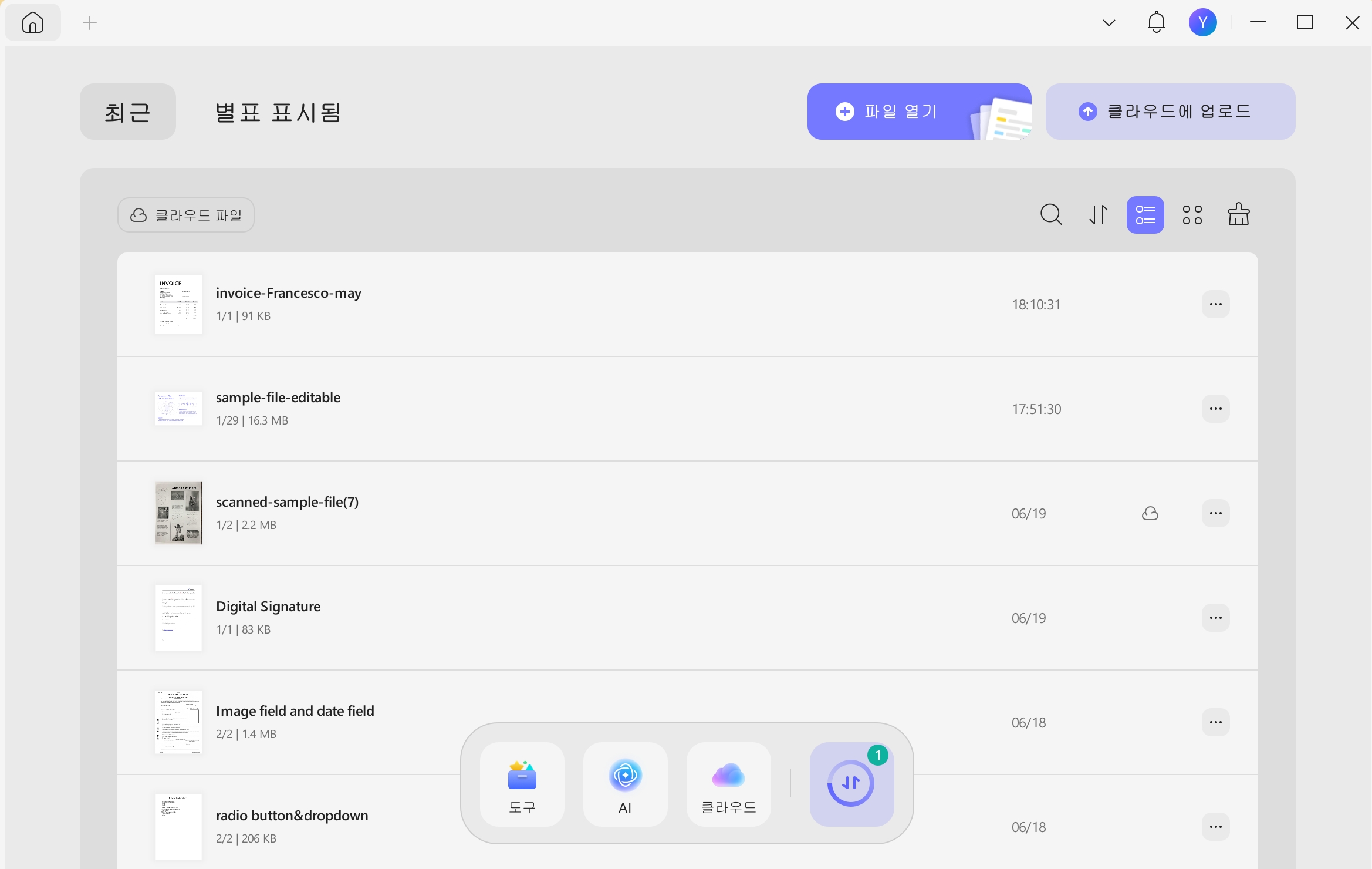Open Digital Signature thumbnail
Viewport: 1372px width, 869px height.
(178, 618)
